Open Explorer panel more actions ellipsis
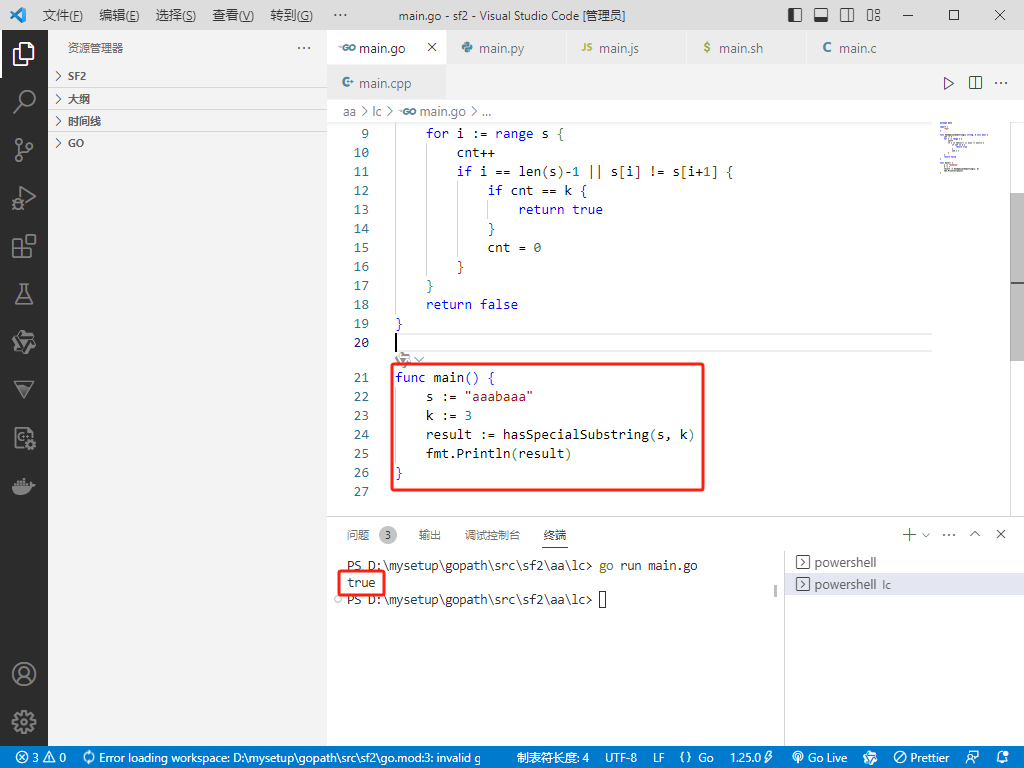This screenshot has height=768, width=1024. coord(304,48)
